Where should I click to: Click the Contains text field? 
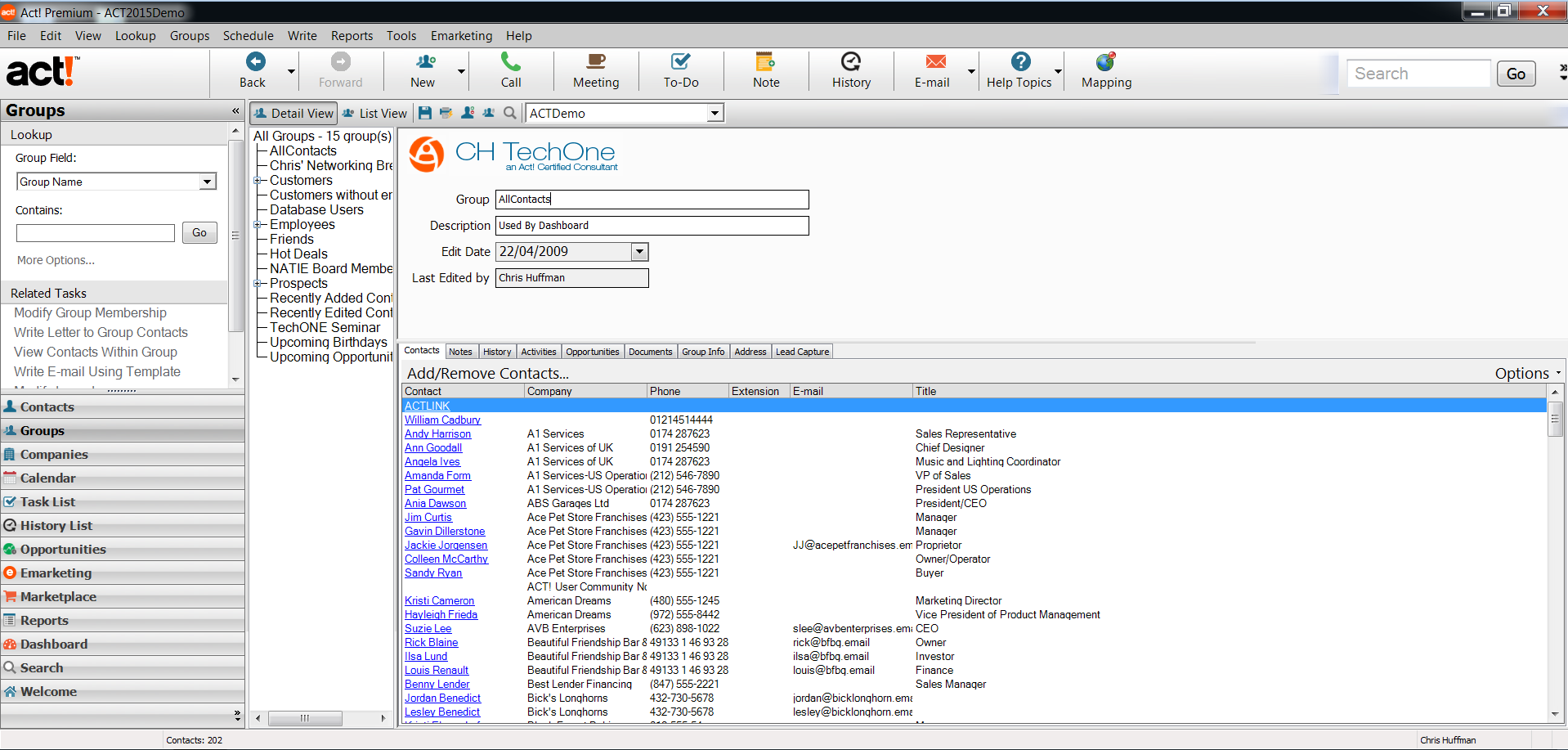pos(96,233)
